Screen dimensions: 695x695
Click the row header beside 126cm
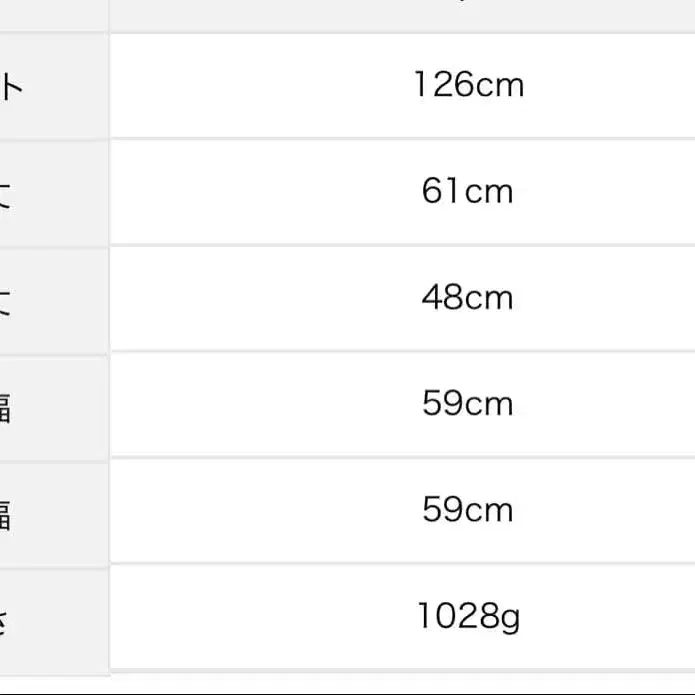coord(52,87)
